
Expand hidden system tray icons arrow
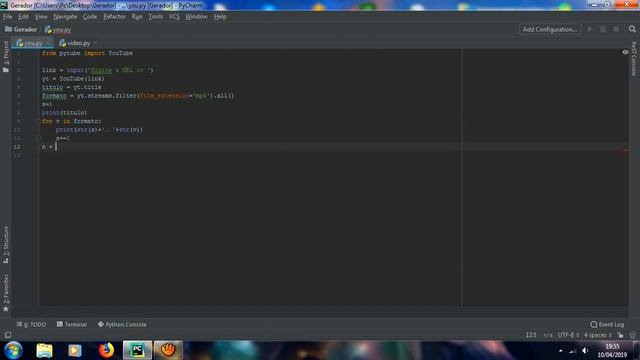(x=560, y=351)
